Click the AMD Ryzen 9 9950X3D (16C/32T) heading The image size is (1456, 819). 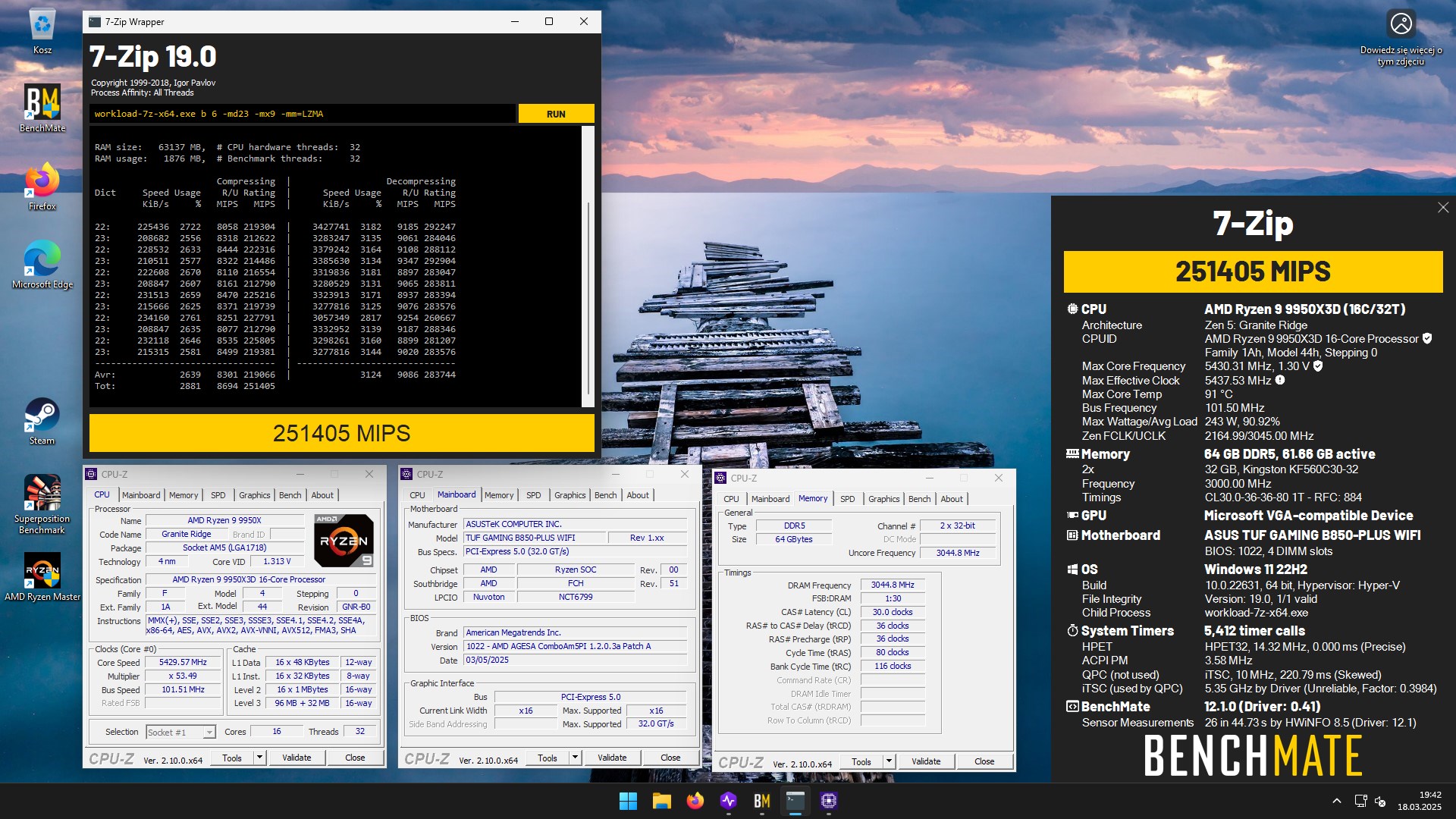pos(1304,309)
